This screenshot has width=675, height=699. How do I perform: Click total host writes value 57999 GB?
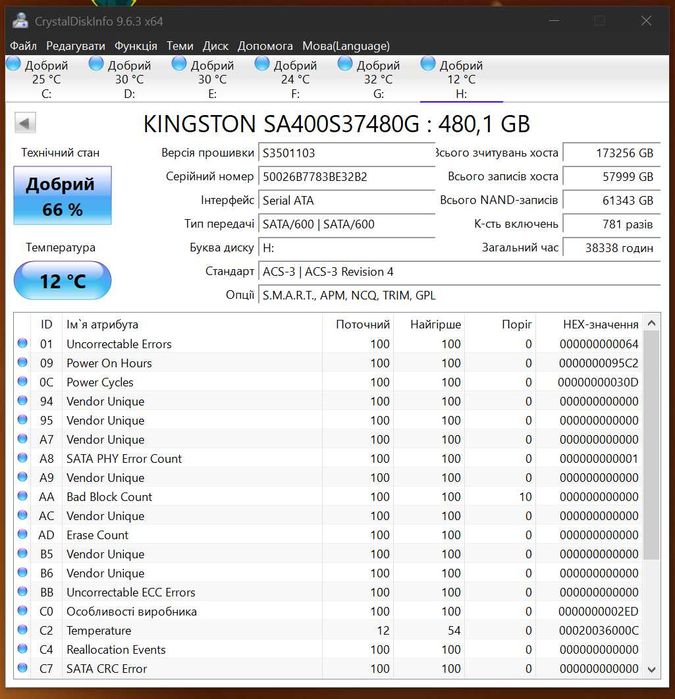(x=612, y=177)
